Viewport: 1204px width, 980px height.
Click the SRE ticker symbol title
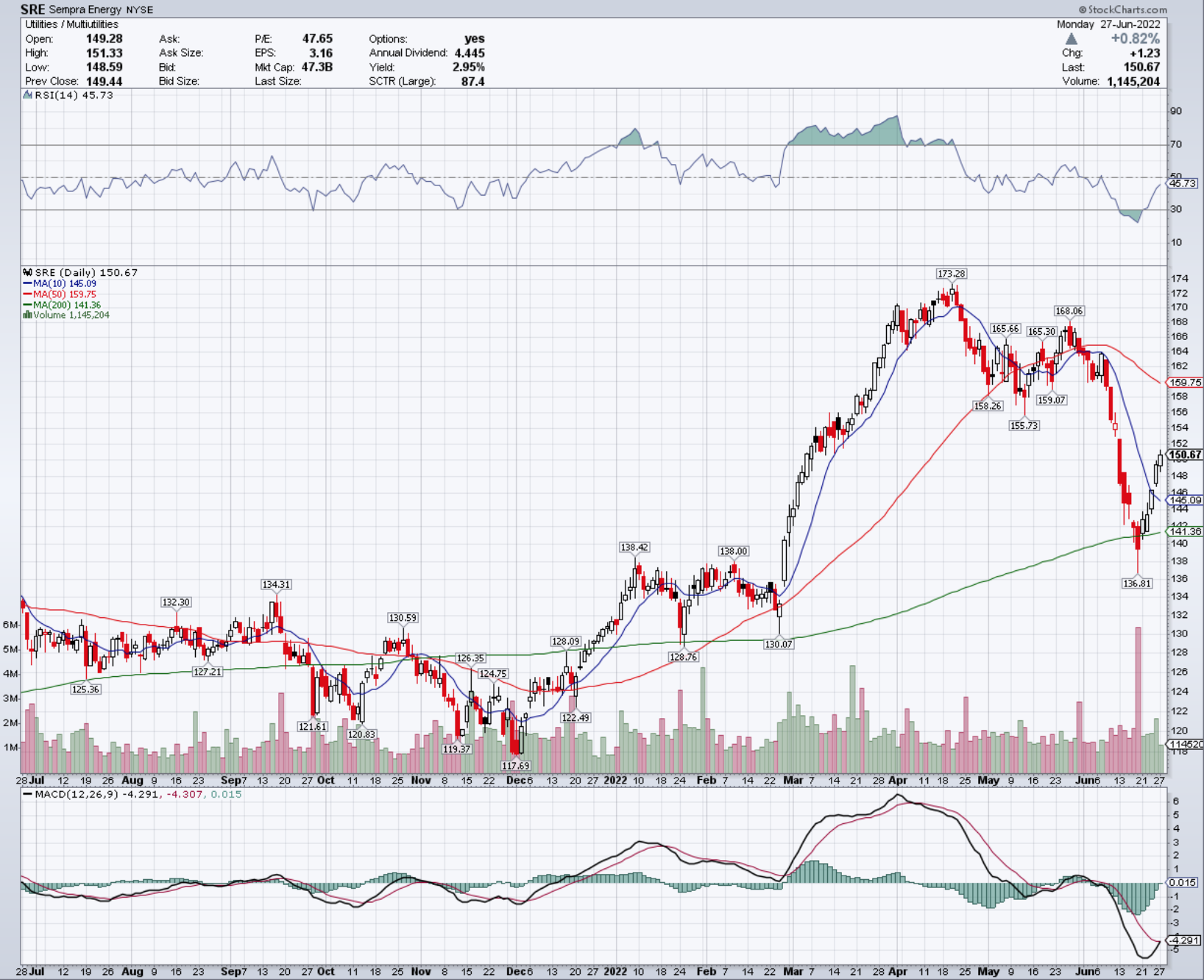tap(33, 9)
